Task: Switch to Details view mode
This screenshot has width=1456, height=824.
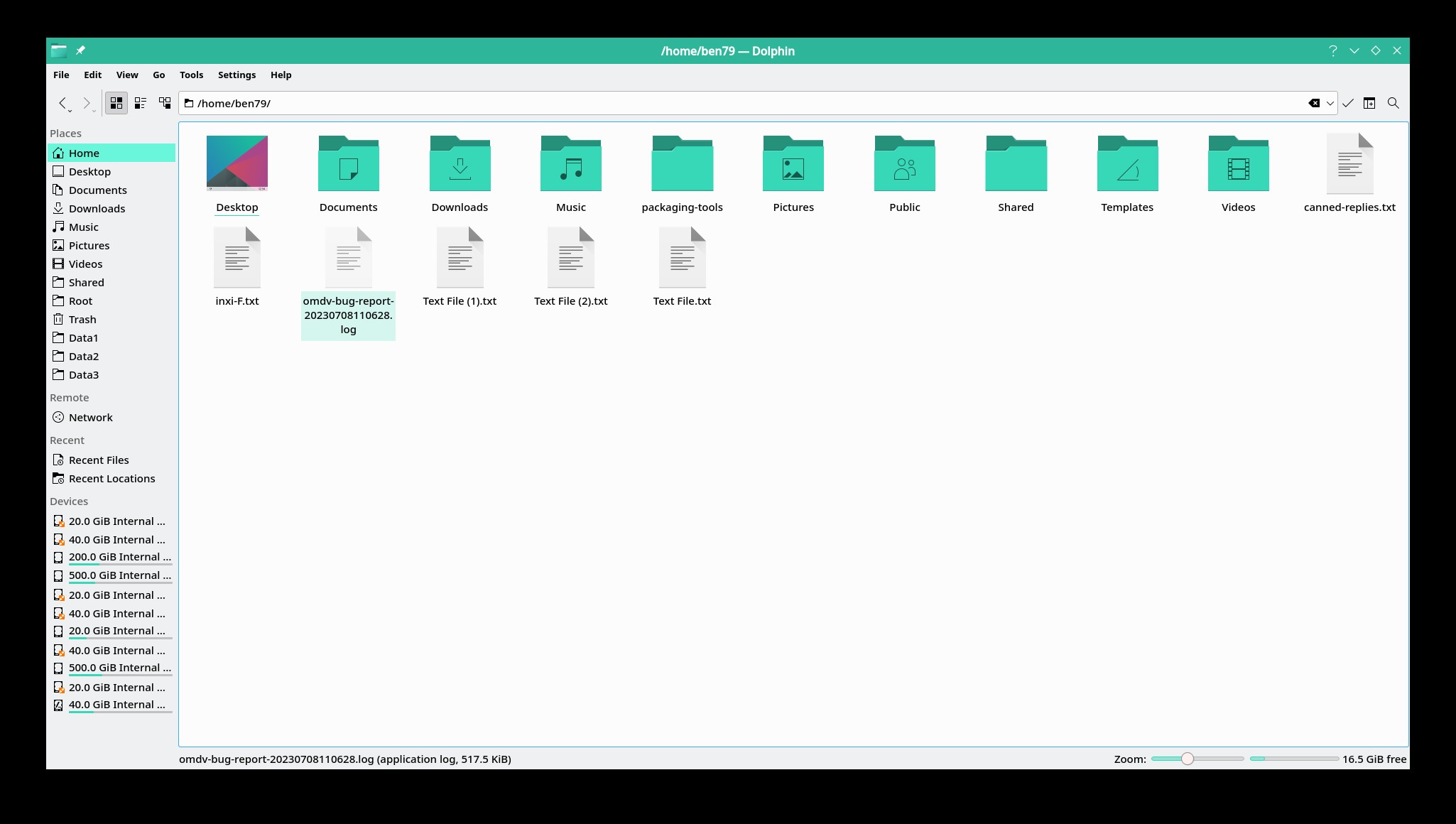Action: (165, 103)
